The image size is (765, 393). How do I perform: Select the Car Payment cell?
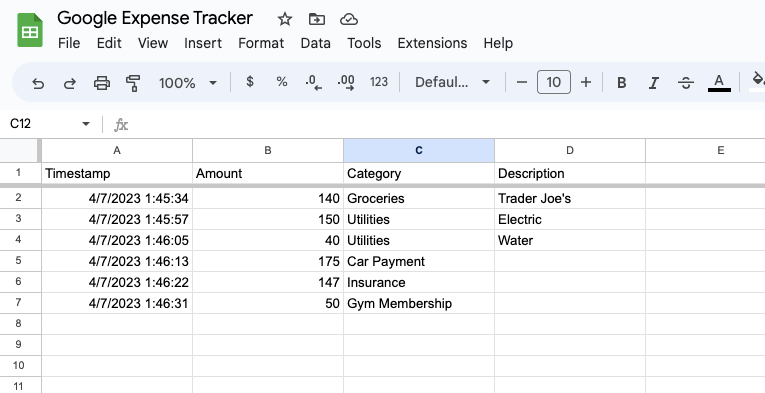tap(419, 261)
